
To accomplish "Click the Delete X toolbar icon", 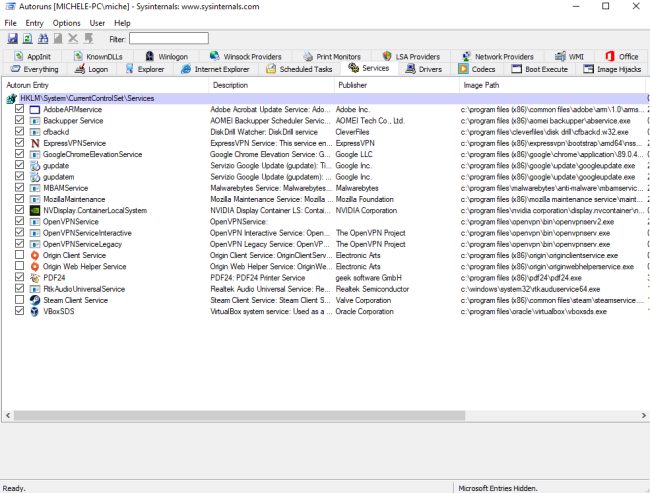I will tap(73, 39).
